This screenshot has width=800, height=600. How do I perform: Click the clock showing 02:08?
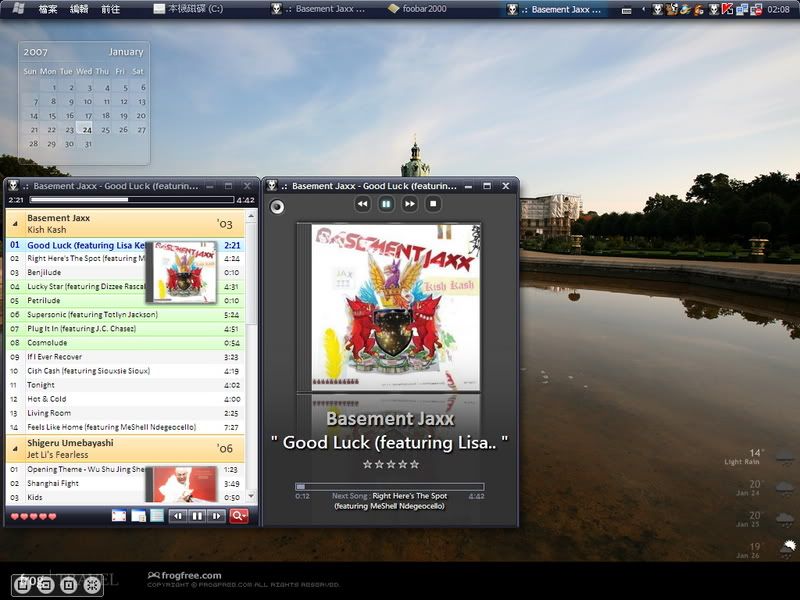(x=778, y=9)
